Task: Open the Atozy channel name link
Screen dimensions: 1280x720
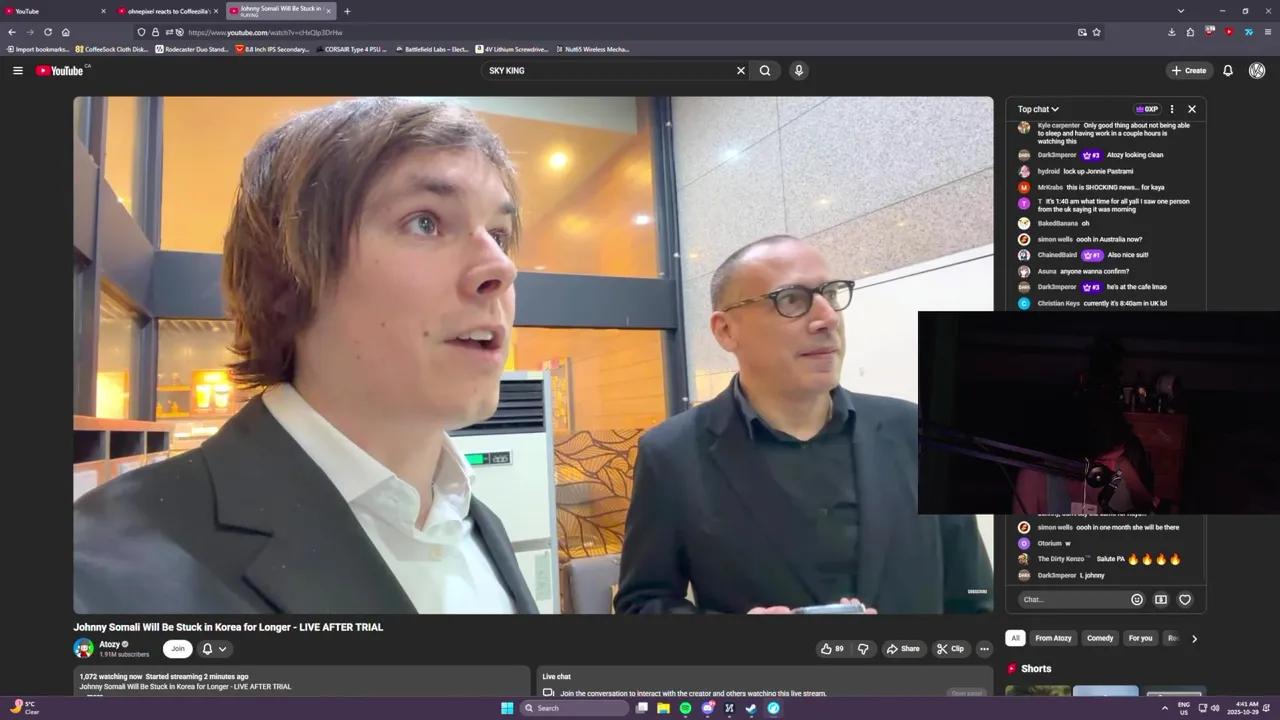Action: pyautogui.click(x=109, y=644)
